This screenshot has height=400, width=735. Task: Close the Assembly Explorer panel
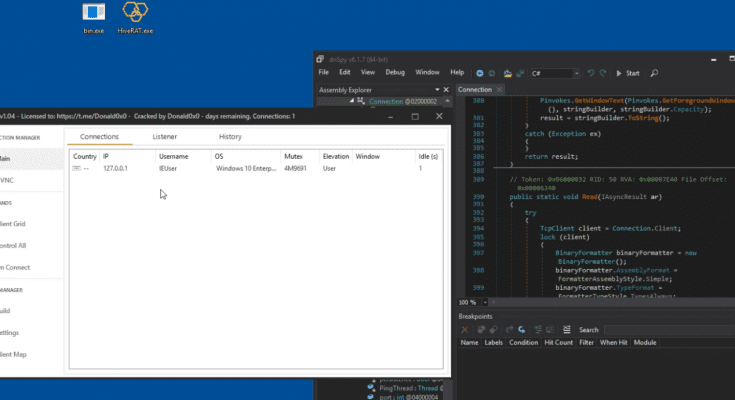pyautogui.click(x=447, y=90)
